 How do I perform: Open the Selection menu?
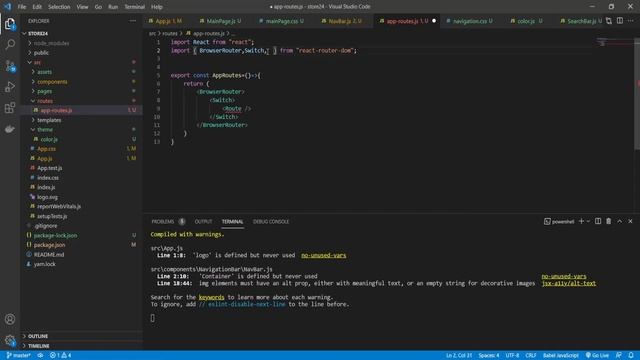pos(59,7)
